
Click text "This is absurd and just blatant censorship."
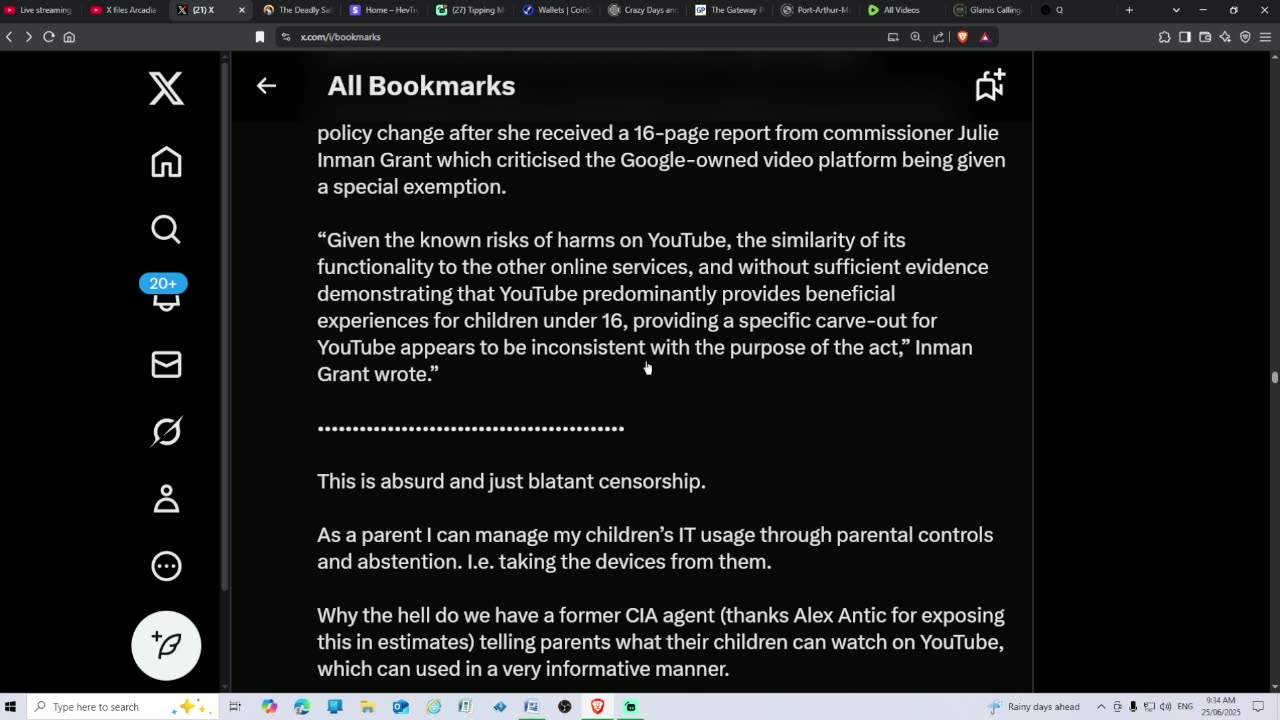(511, 481)
